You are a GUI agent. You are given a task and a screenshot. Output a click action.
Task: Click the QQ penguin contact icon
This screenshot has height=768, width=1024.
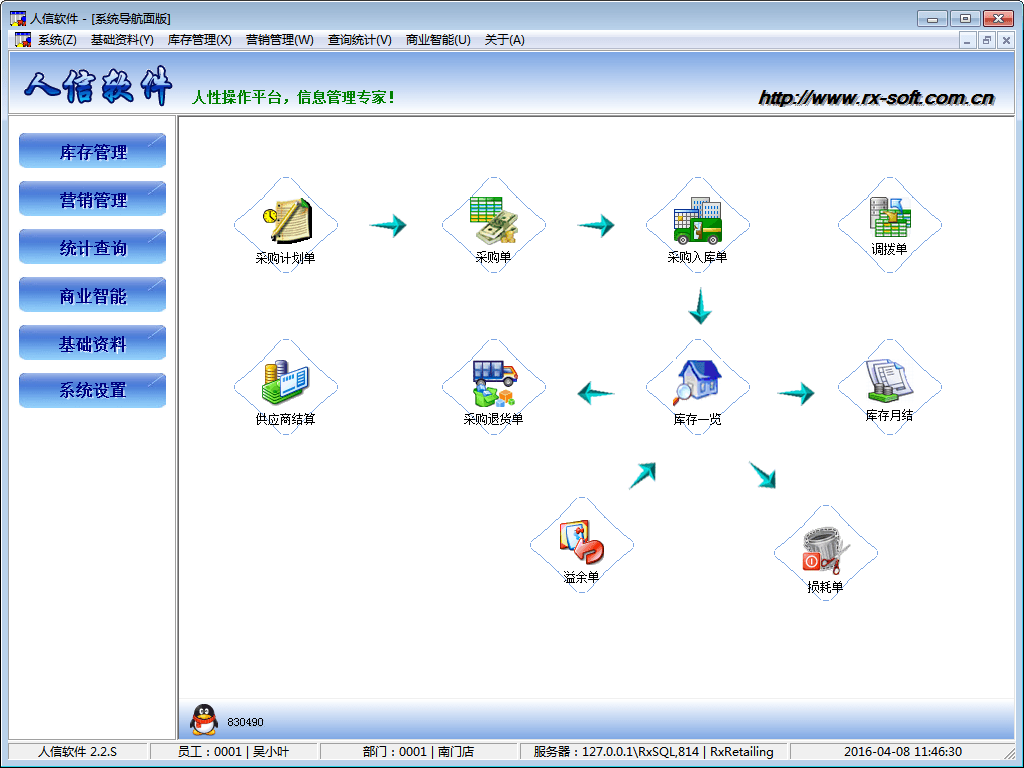click(x=204, y=720)
